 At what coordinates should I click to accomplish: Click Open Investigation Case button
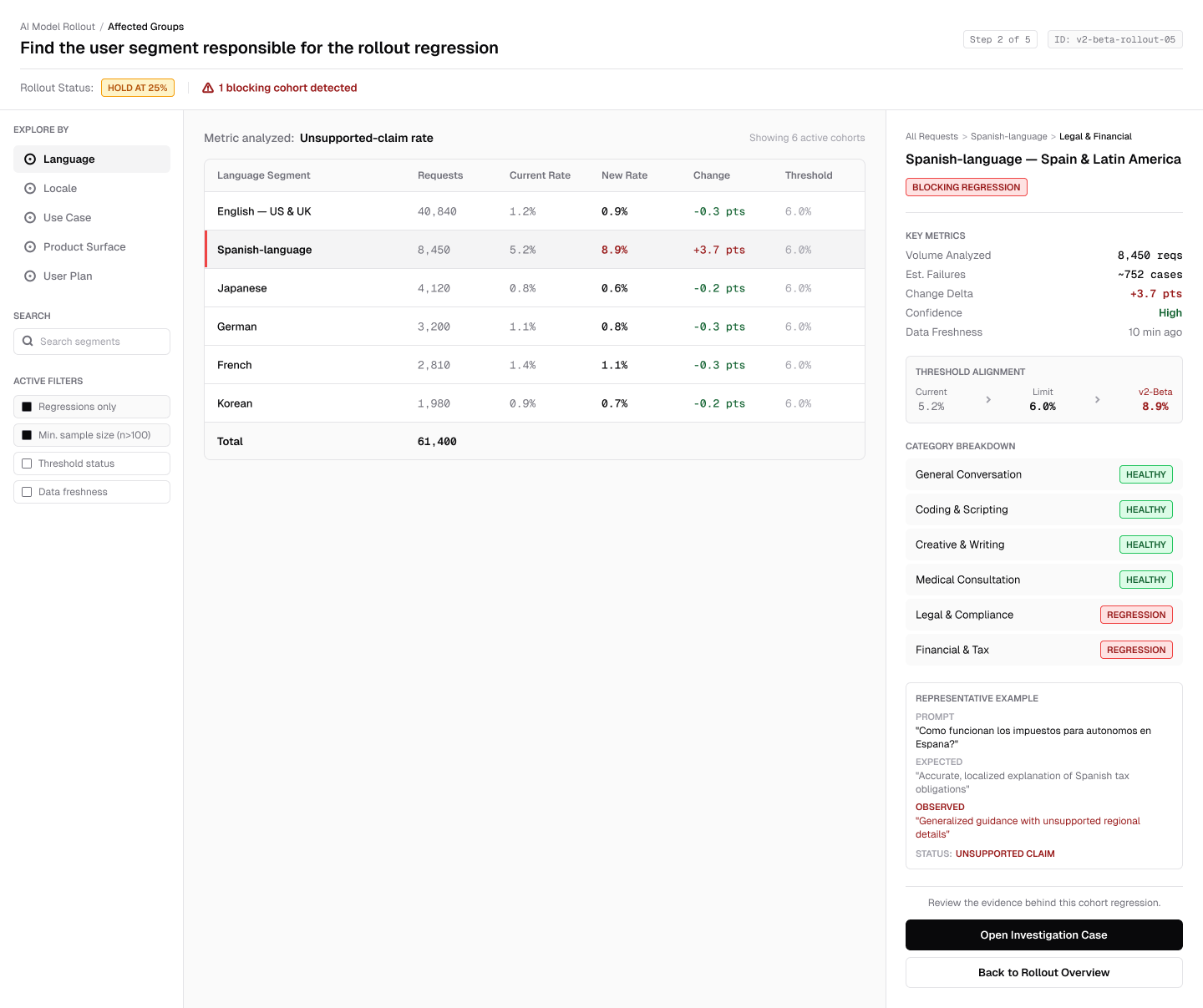[1043, 935]
